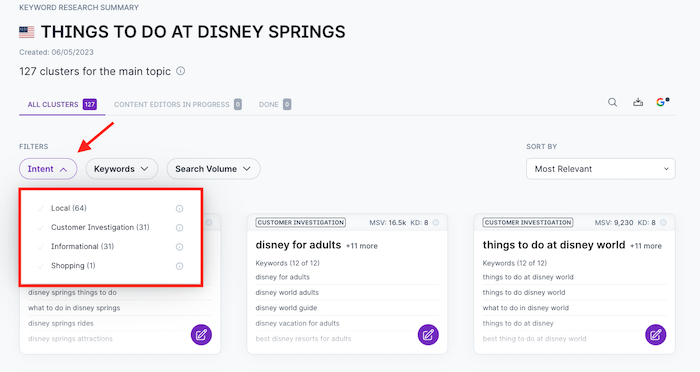
Task: Click info icon next to Shopping (1)
Action: (179, 266)
